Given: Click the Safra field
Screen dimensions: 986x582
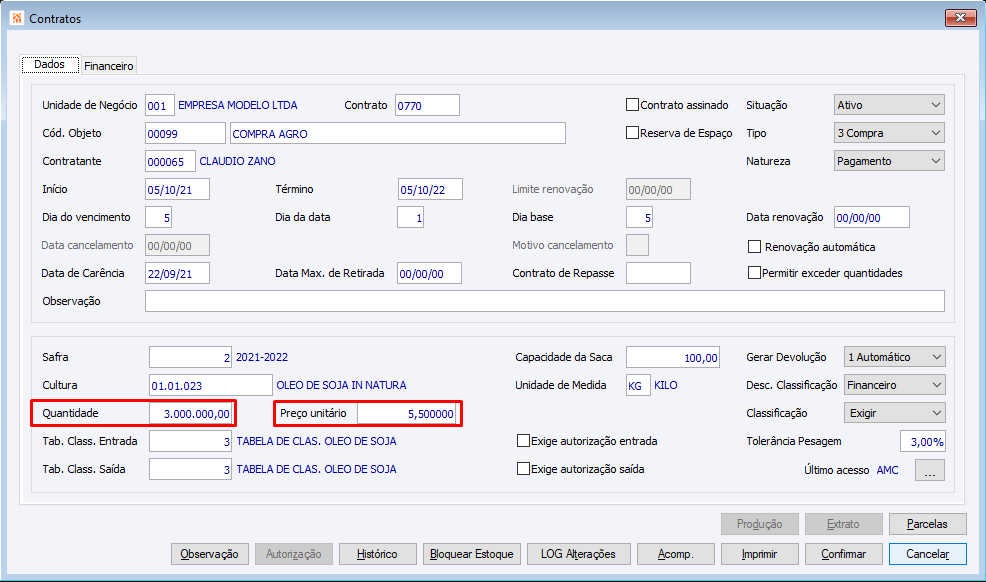Looking at the screenshot, I should (191, 357).
